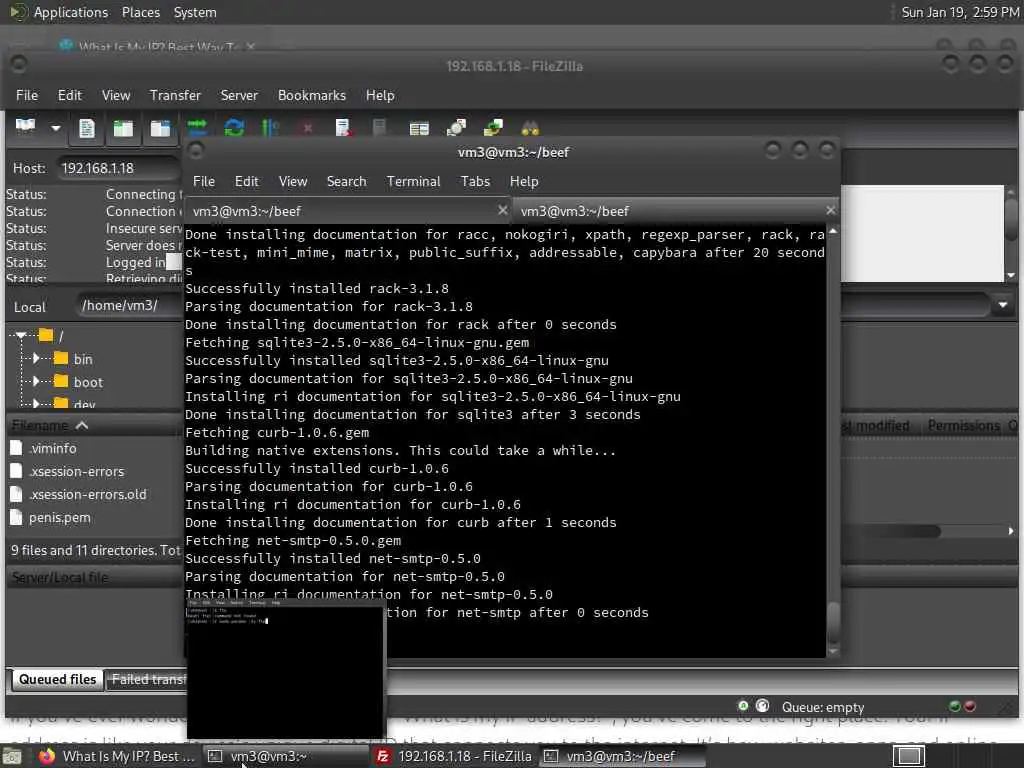
Task: Sort by Filename column header
Action: 95,426
